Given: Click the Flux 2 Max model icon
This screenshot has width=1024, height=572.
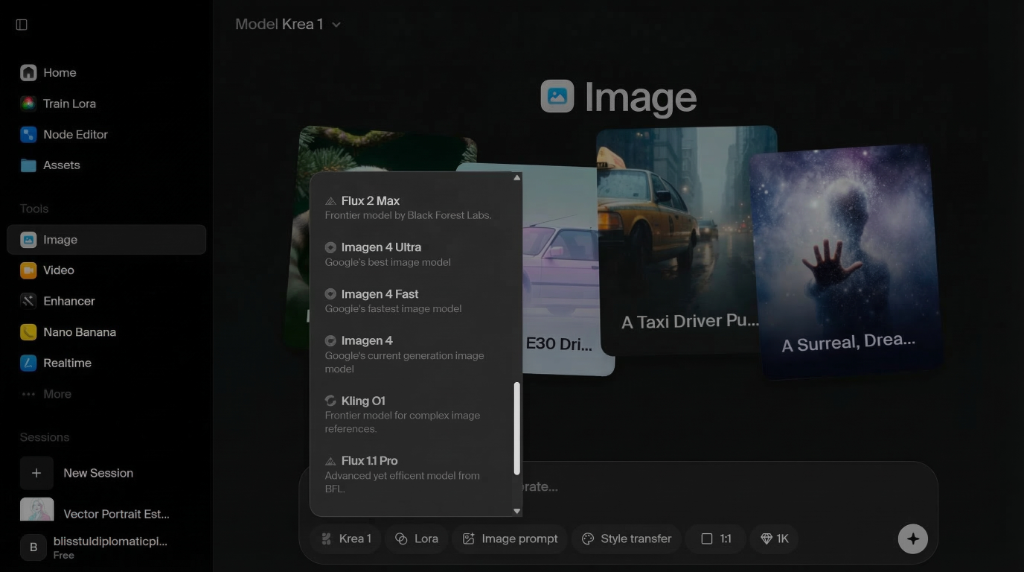Looking at the screenshot, I should [330, 200].
